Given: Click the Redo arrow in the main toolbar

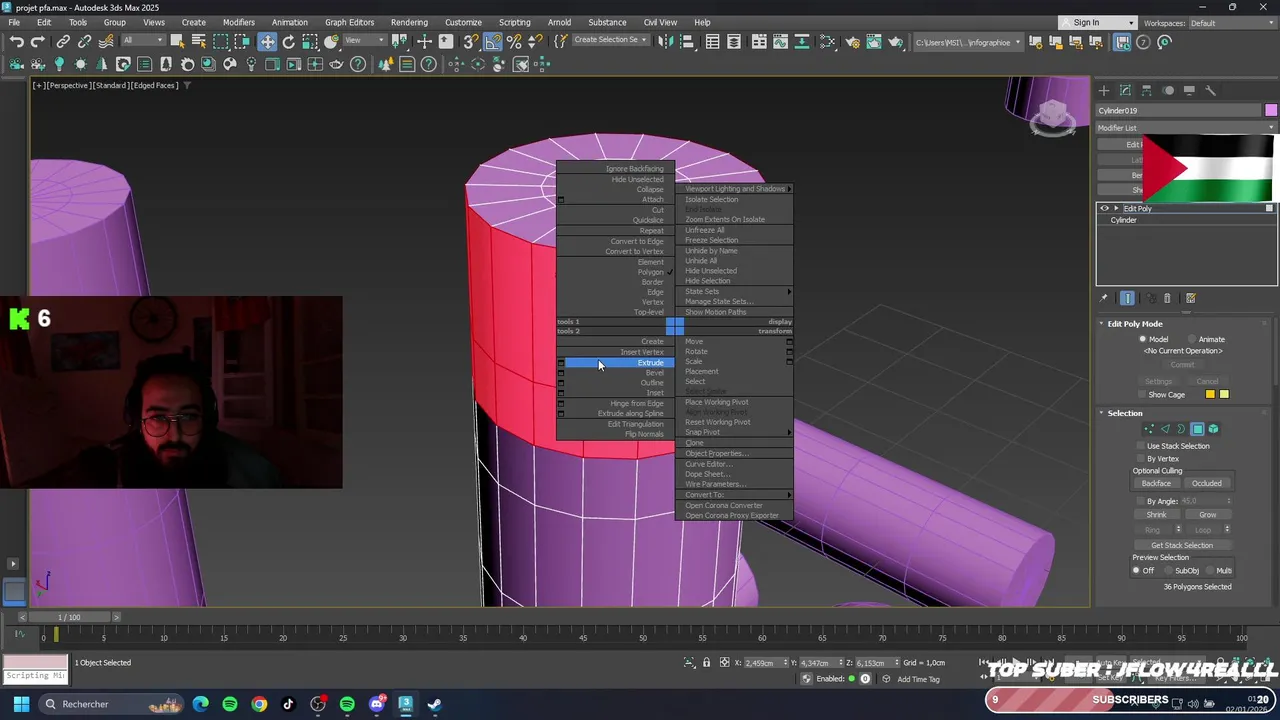Looking at the screenshot, I should pyautogui.click(x=38, y=42).
